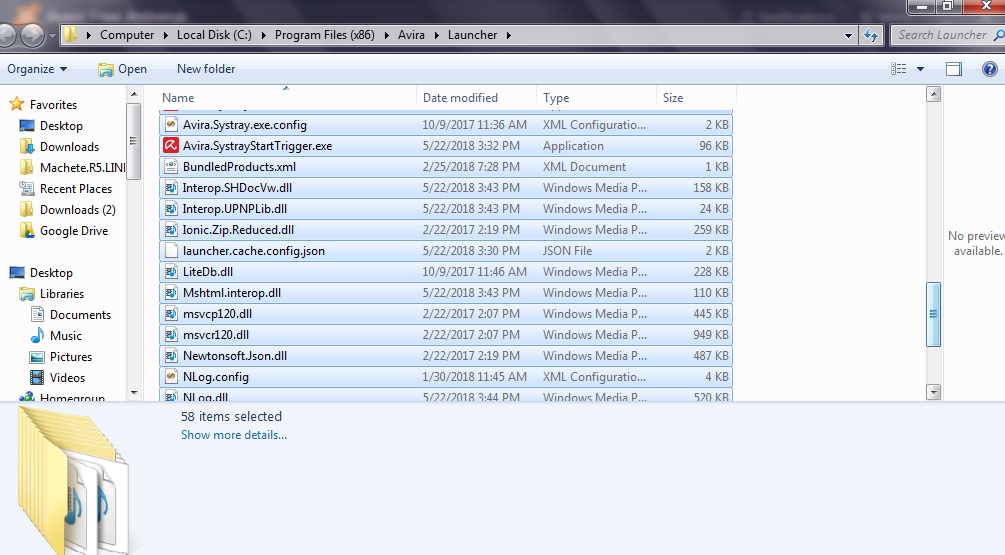Sort by the Date modified column header
Screen dimensions: 1005x555
pos(460,98)
